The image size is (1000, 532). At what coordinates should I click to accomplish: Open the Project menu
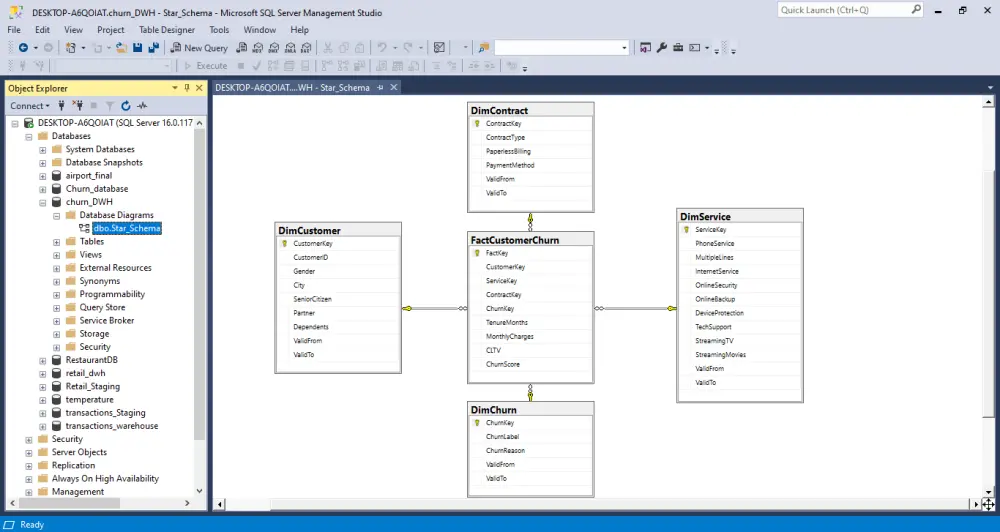click(110, 29)
